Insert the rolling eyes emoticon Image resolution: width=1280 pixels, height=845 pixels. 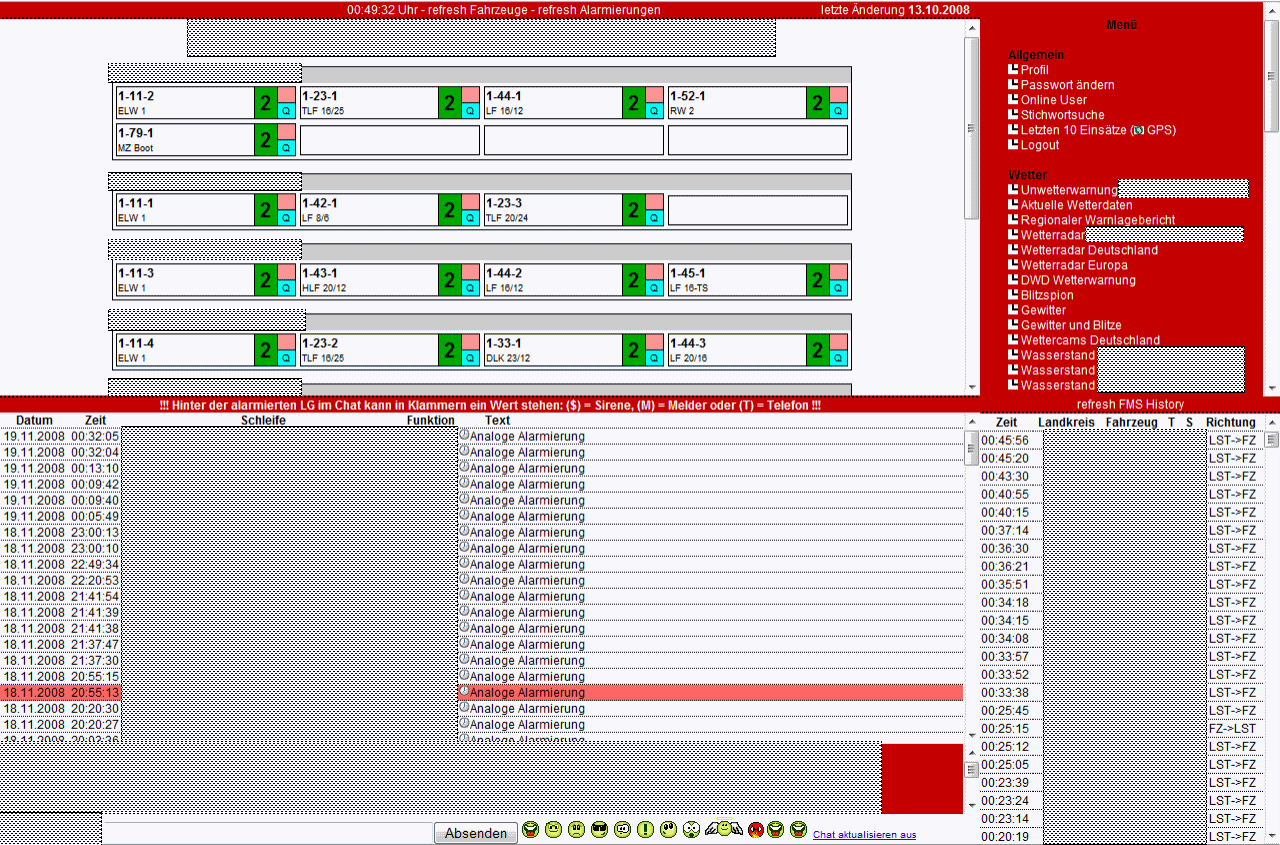pyautogui.click(x=669, y=830)
